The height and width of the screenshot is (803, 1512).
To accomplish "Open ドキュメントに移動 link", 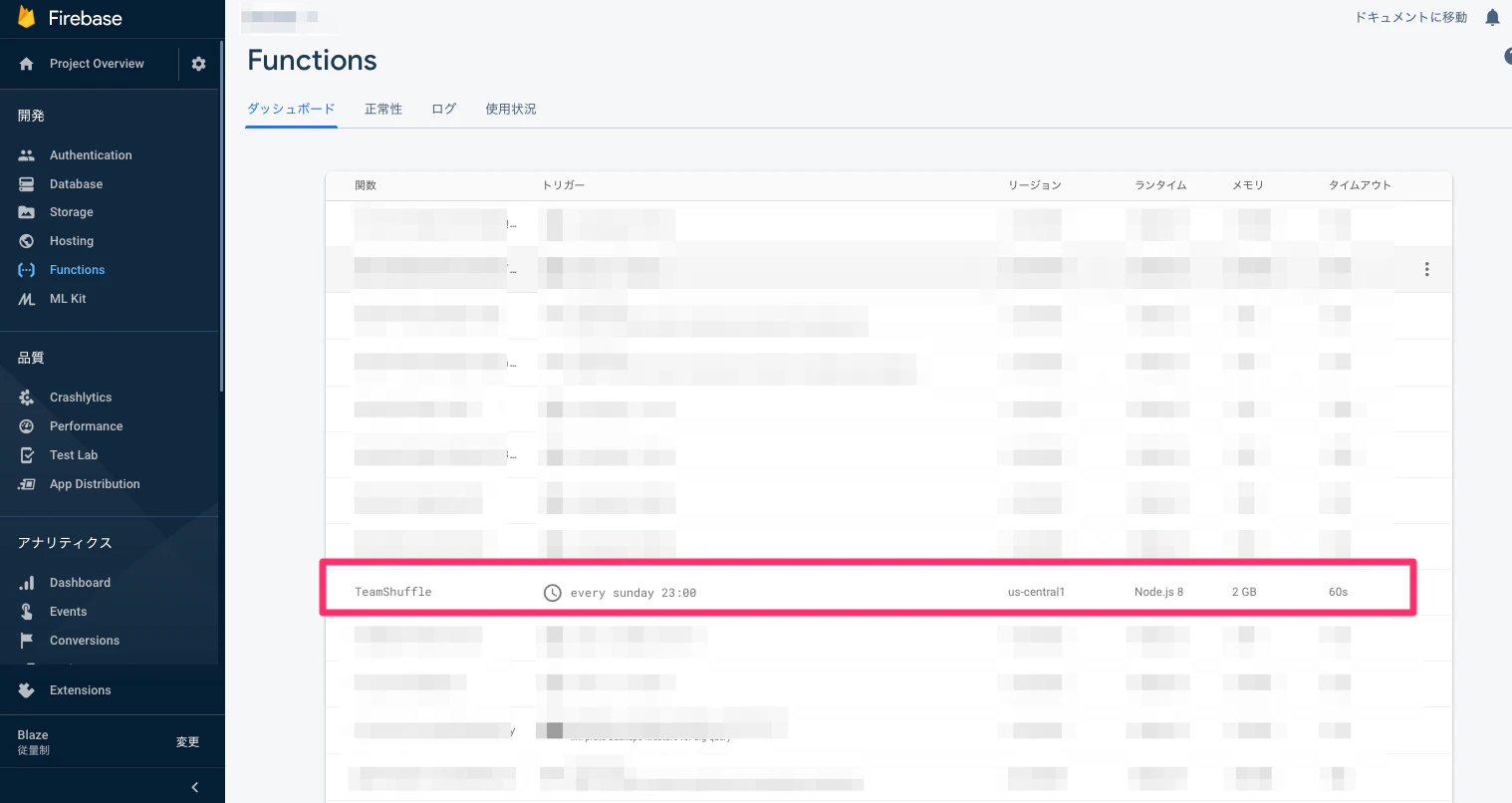I will [x=1411, y=17].
